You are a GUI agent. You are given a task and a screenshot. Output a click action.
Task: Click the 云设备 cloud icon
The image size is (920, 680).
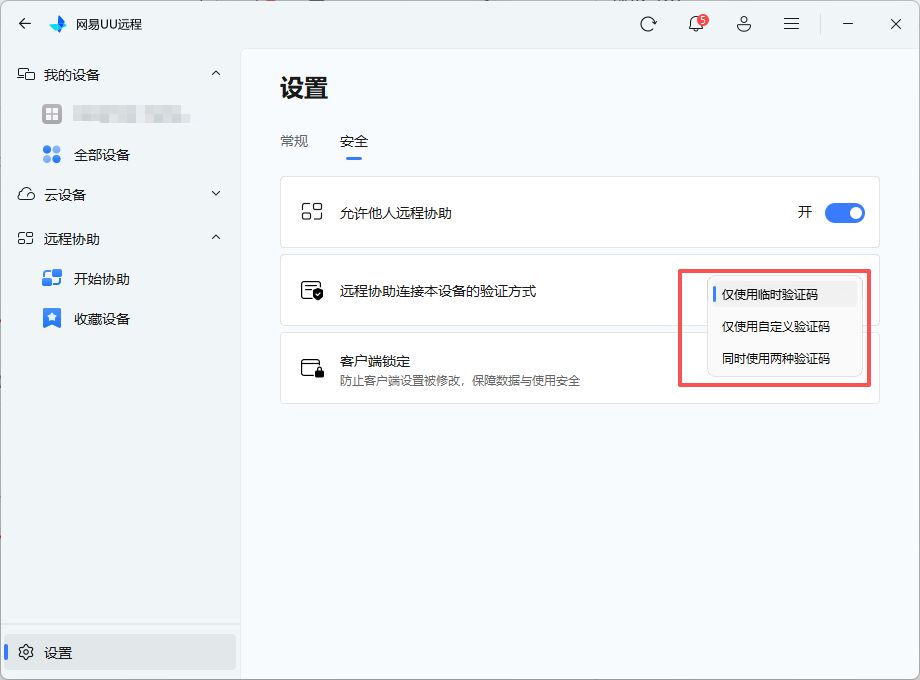tap(26, 194)
